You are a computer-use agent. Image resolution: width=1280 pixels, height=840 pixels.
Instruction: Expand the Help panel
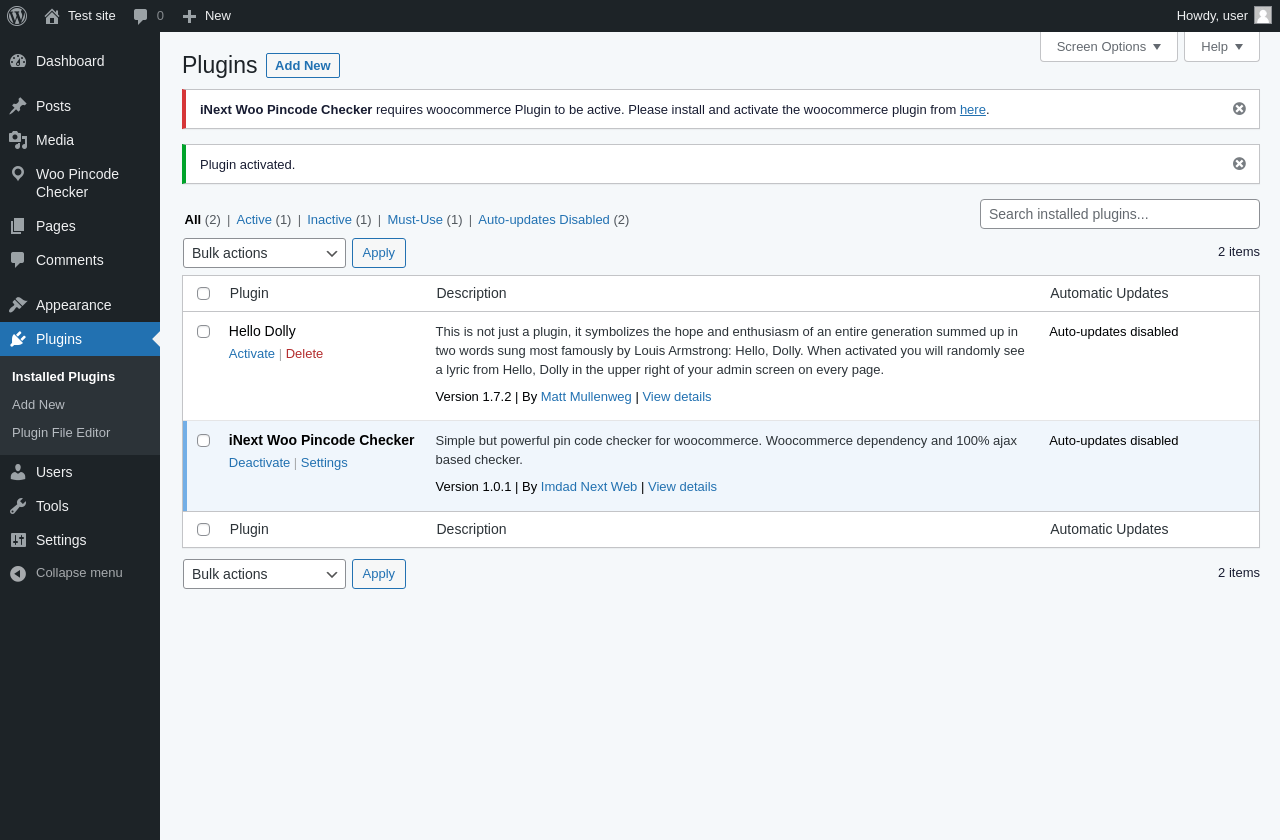1221,46
